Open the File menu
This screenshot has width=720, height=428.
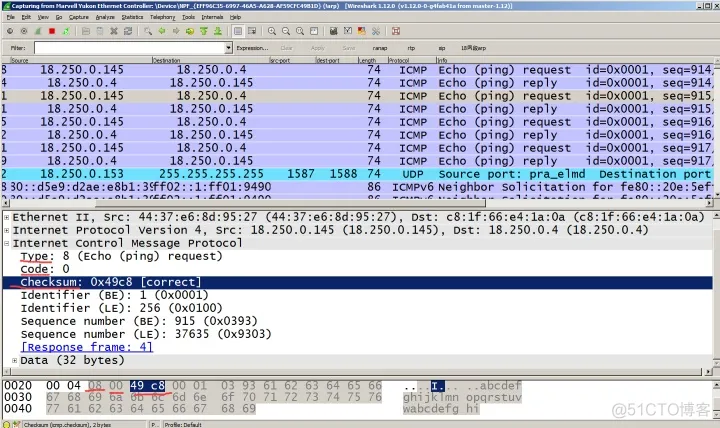[x=11, y=17]
